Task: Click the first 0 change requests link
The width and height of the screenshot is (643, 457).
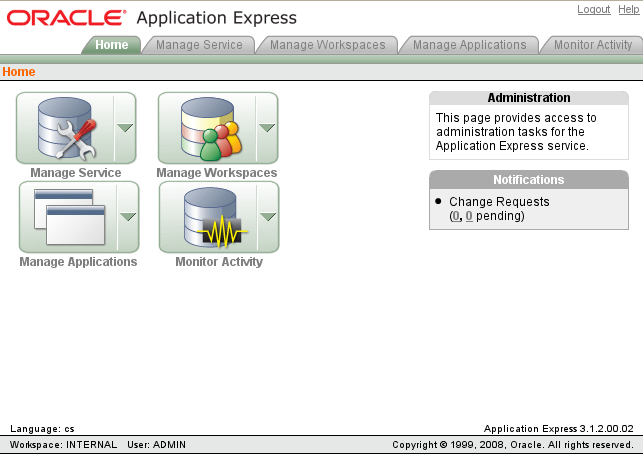Action: [x=455, y=216]
